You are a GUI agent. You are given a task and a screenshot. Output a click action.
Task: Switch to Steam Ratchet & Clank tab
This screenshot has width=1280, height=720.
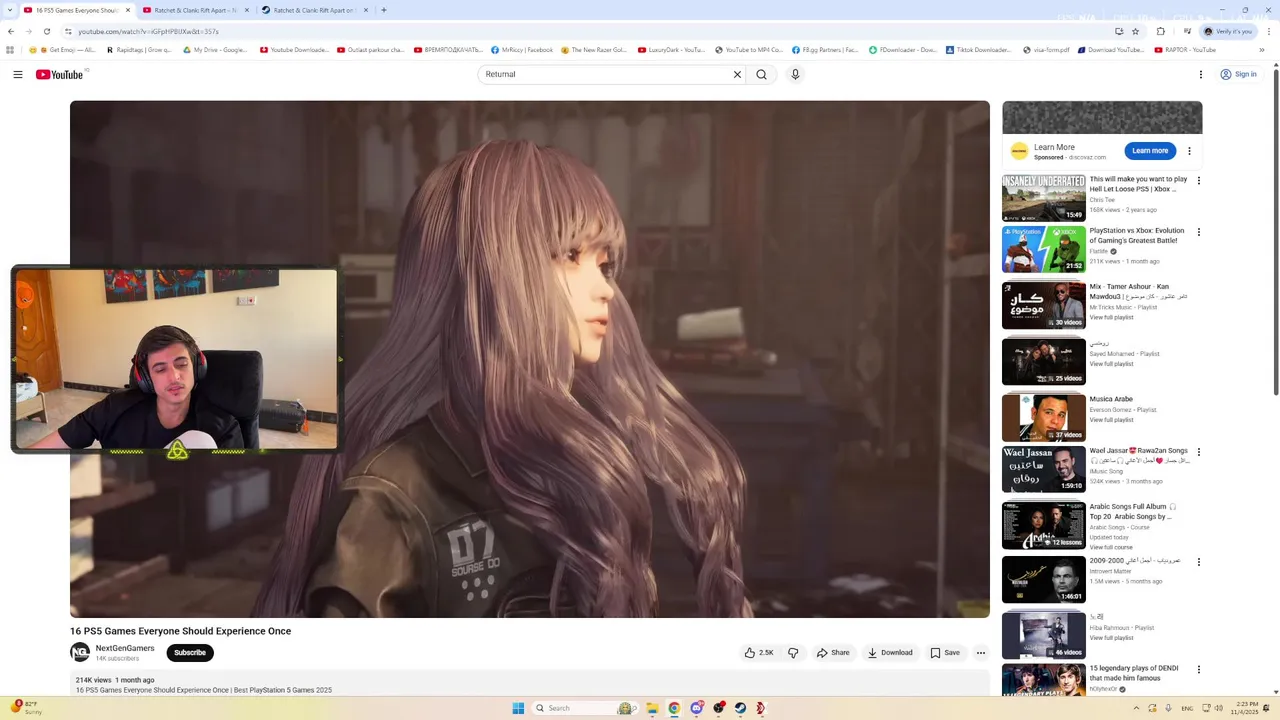click(x=314, y=10)
